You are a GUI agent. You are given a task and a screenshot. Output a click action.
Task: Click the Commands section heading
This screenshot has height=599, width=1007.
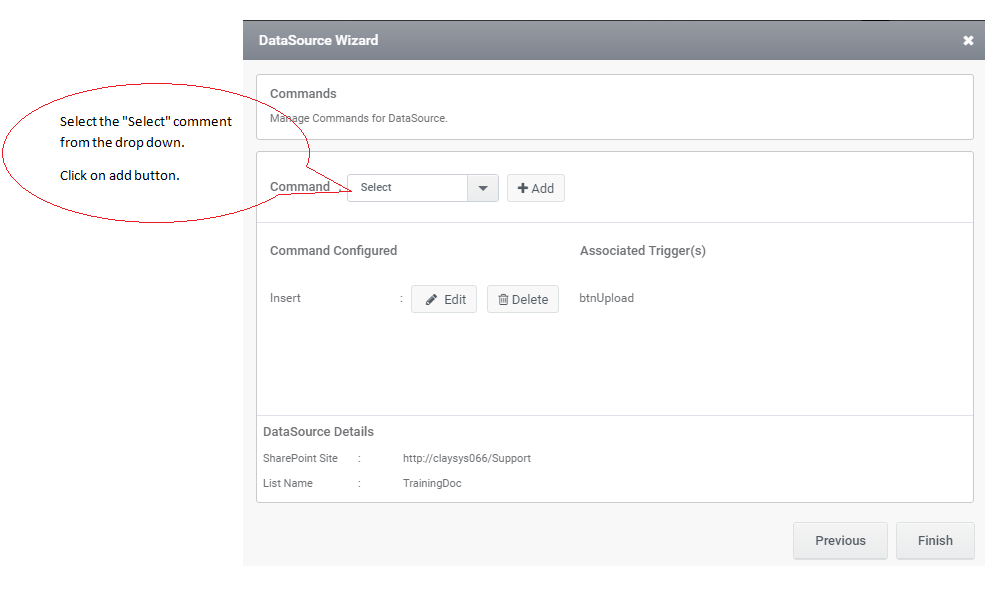303,94
